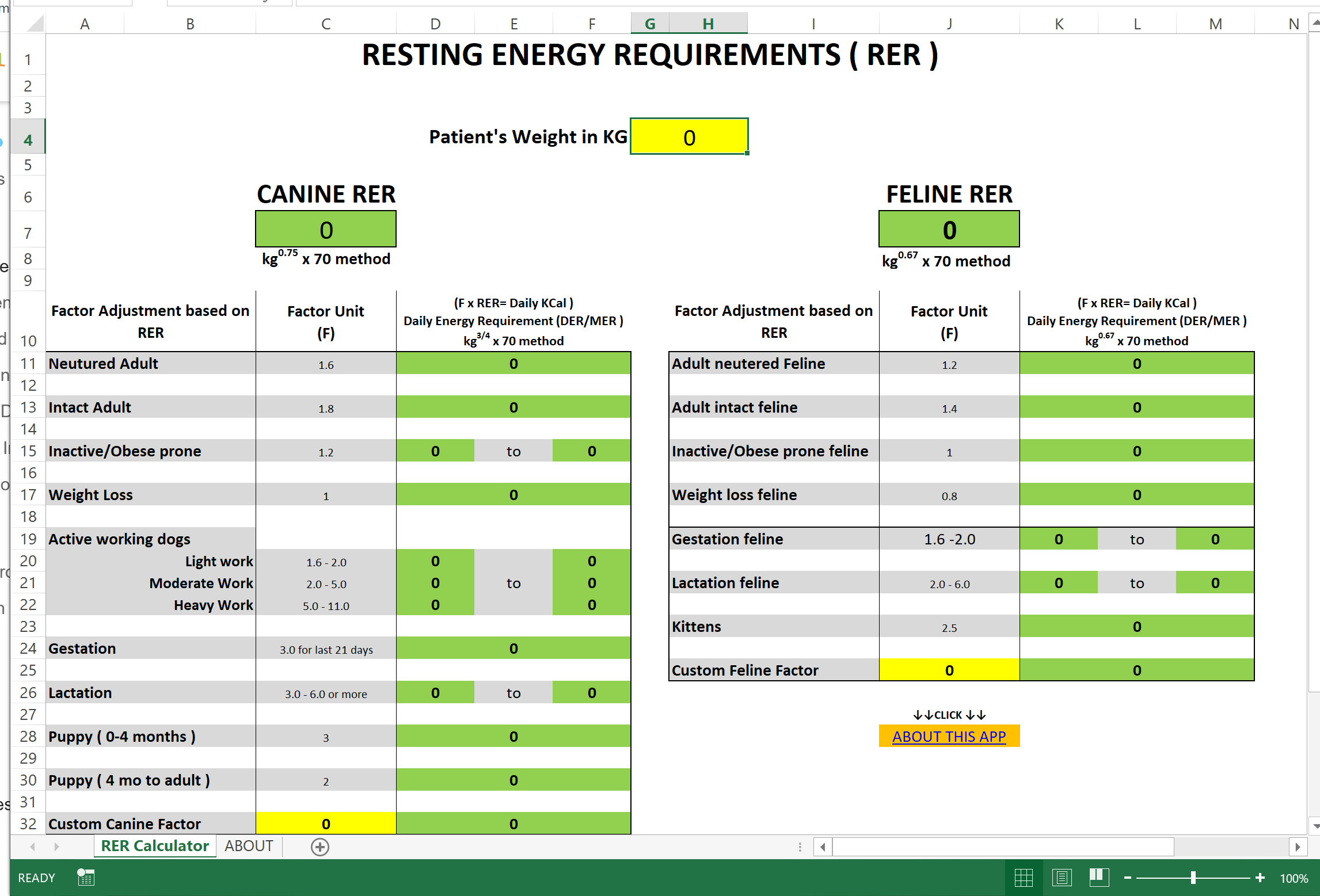Click the zoom out minus icon

[1127, 878]
